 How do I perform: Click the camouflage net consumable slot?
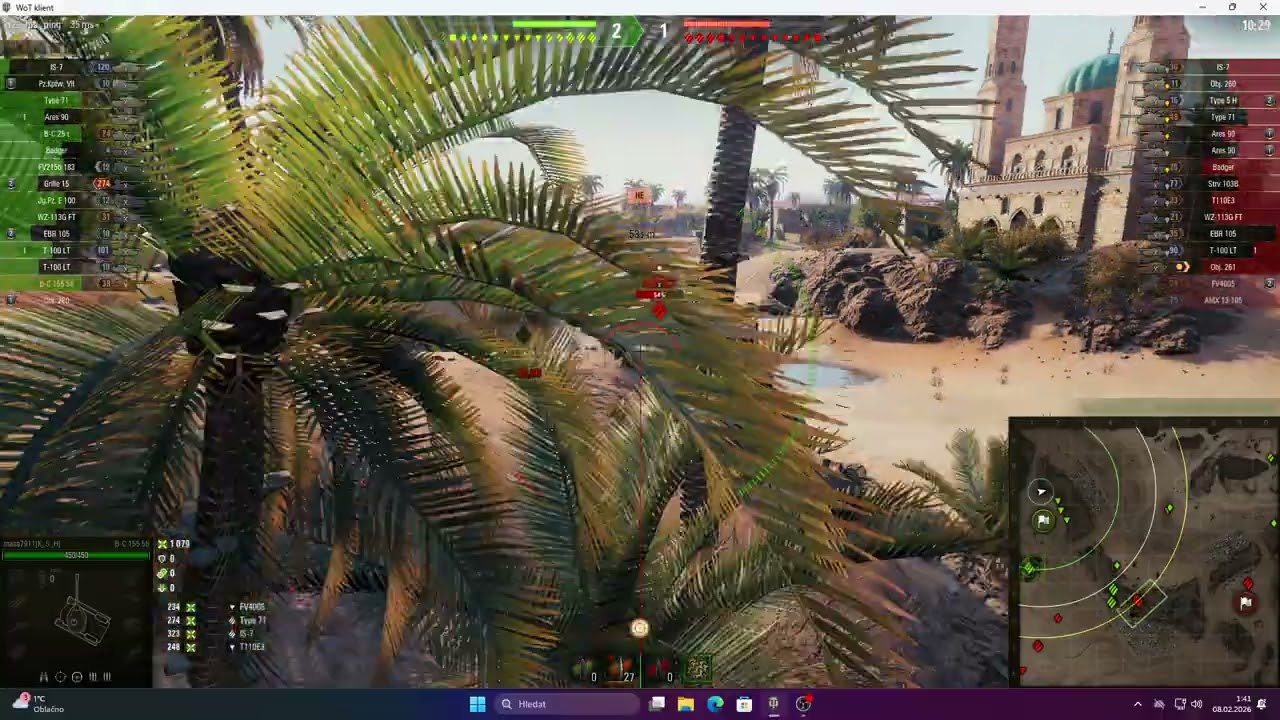(x=698, y=667)
